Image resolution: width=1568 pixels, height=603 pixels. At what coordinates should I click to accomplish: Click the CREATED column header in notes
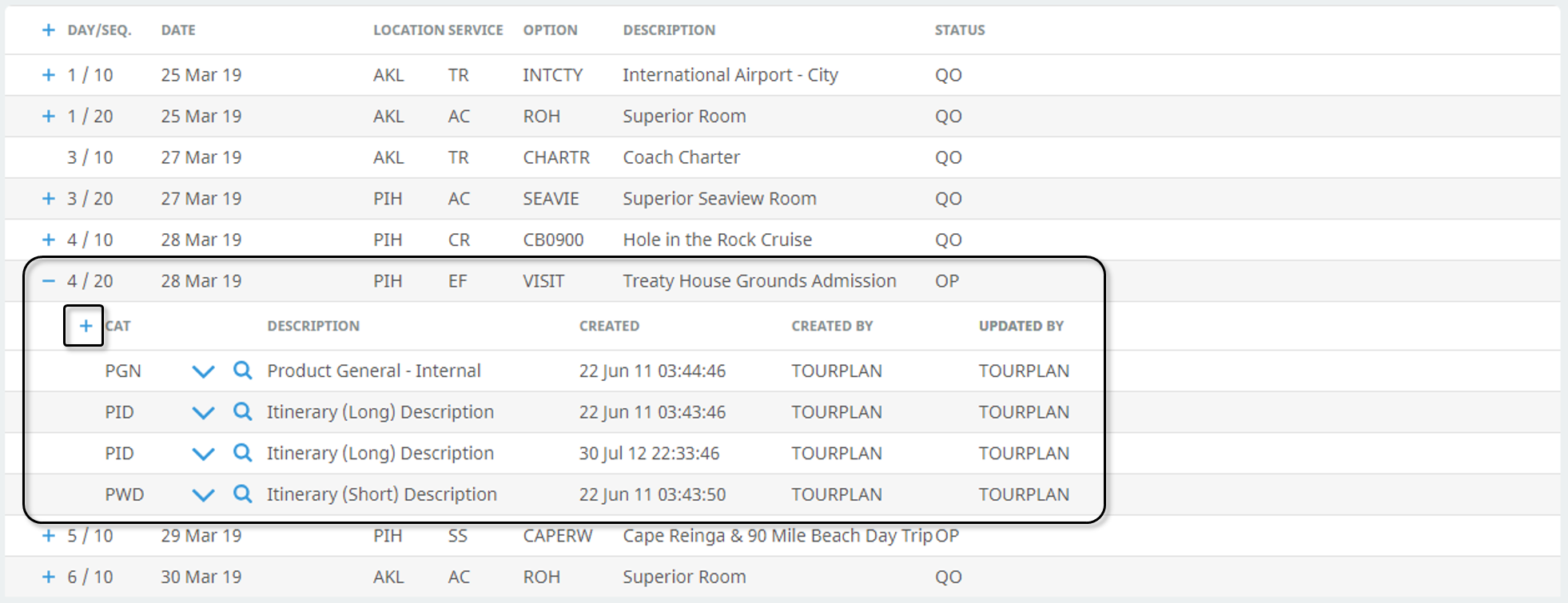coord(609,326)
